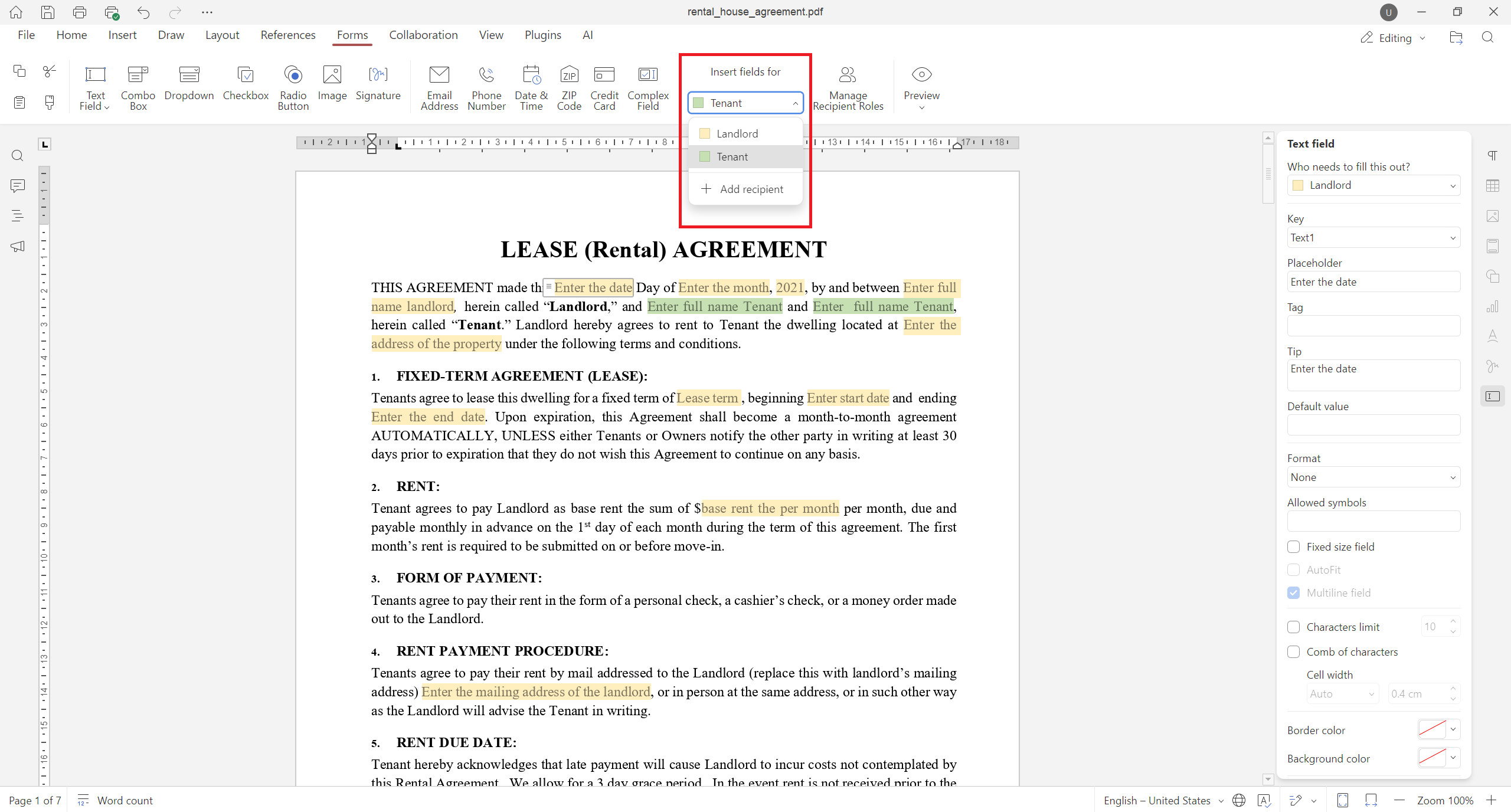Viewport: 1511px width, 812px height.
Task: Open the Format dropdown set to None
Action: (x=1373, y=477)
